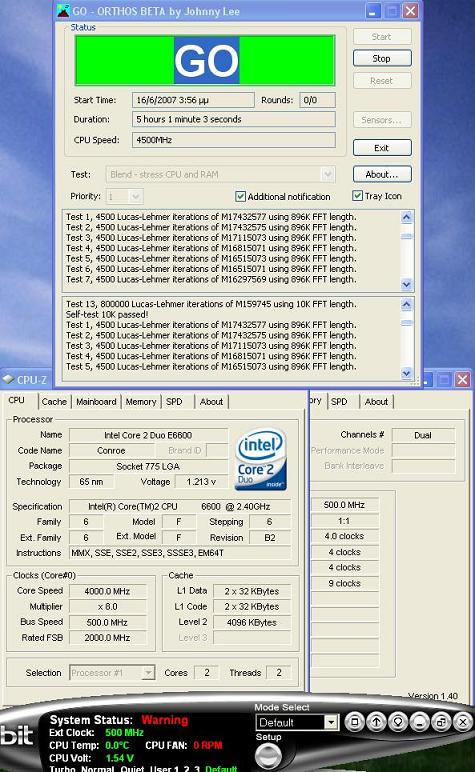This screenshot has width=475, height=772.
Task: Click the Intel Core 2 Duo logo
Action: (x=261, y=459)
